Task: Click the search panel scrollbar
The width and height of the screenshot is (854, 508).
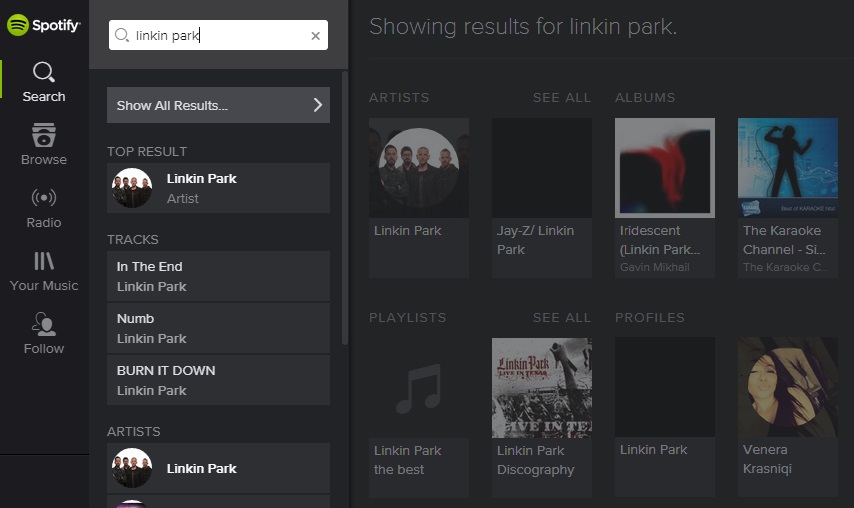Action: 345,207
